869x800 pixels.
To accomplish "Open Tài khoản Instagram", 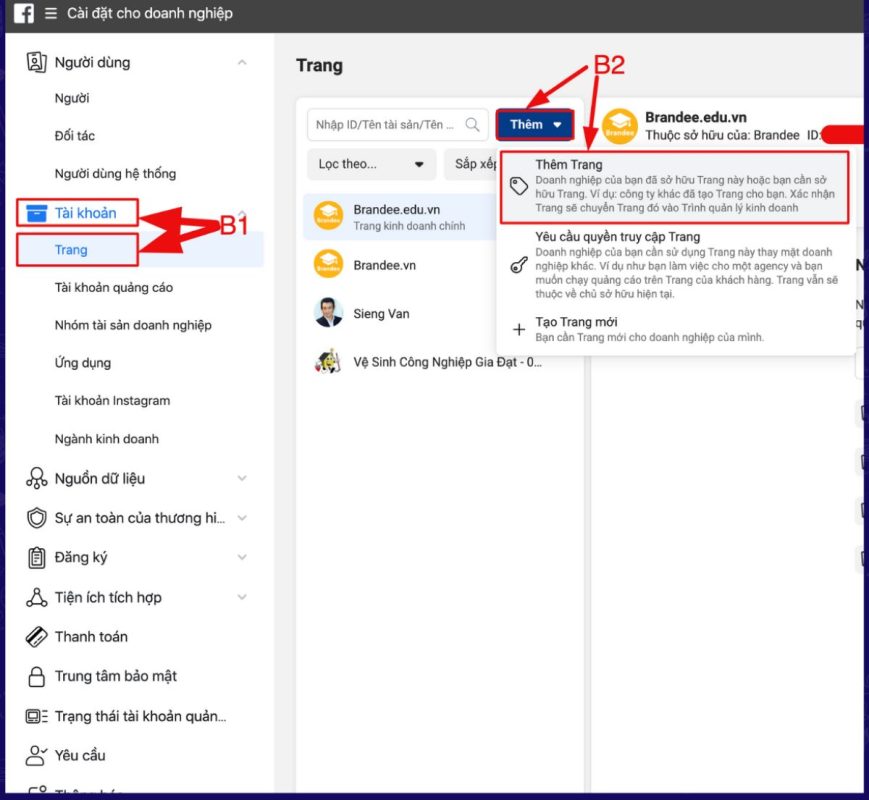I will click(113, 401).
